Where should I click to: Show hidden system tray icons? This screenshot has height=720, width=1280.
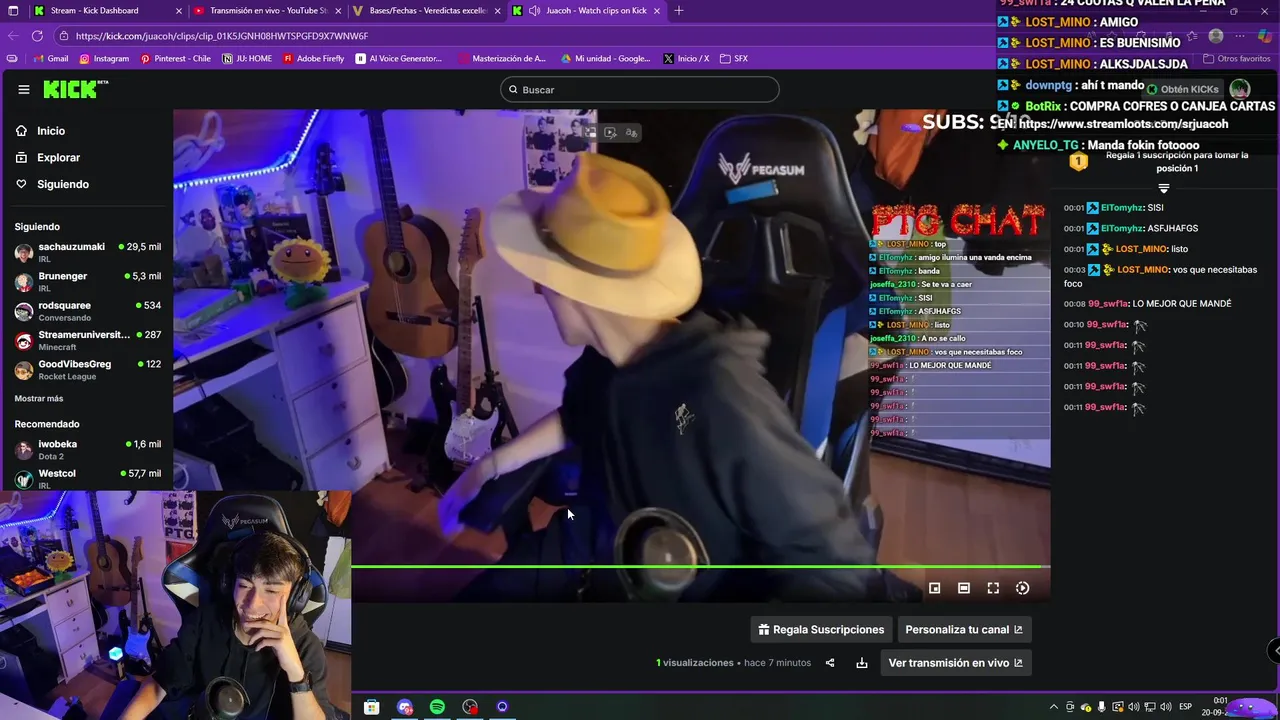click(x=1053, y=707)
